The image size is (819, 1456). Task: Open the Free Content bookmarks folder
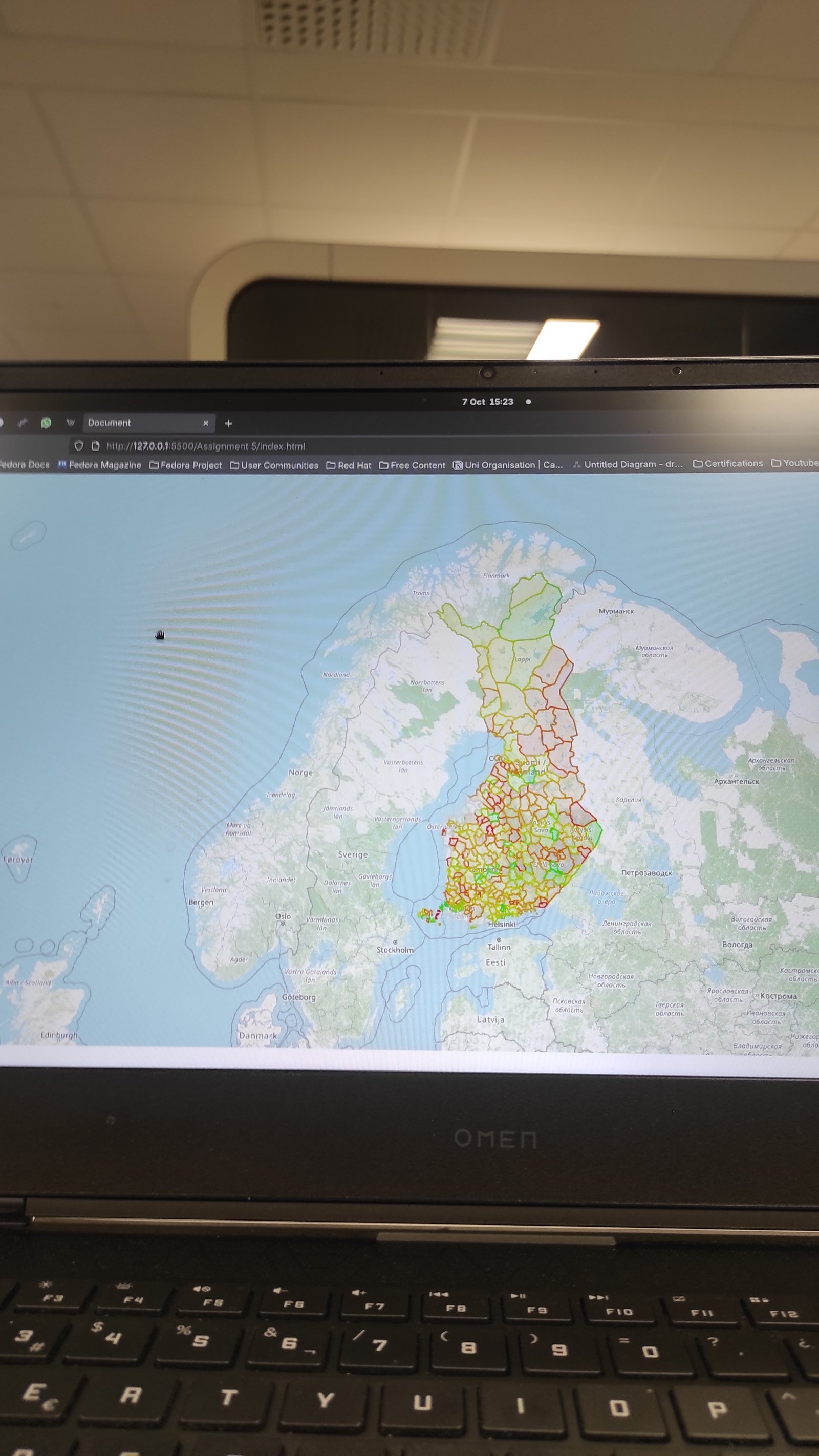[412, 466]
